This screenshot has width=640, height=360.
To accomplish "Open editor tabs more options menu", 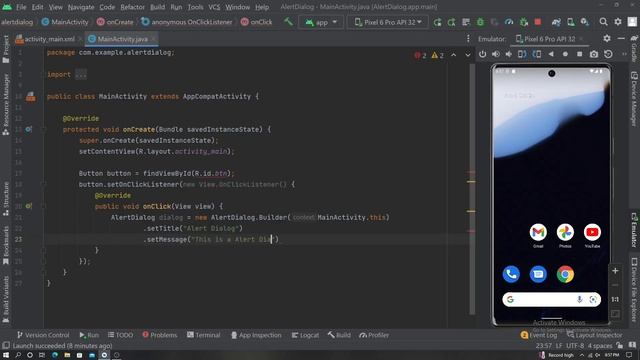I will coord(468,39).
